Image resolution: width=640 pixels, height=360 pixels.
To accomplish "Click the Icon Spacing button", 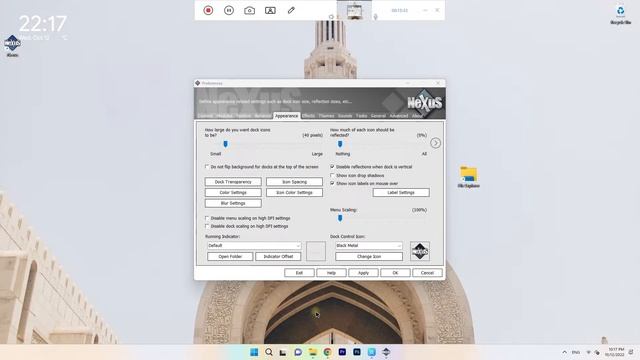I will [294, 182].
